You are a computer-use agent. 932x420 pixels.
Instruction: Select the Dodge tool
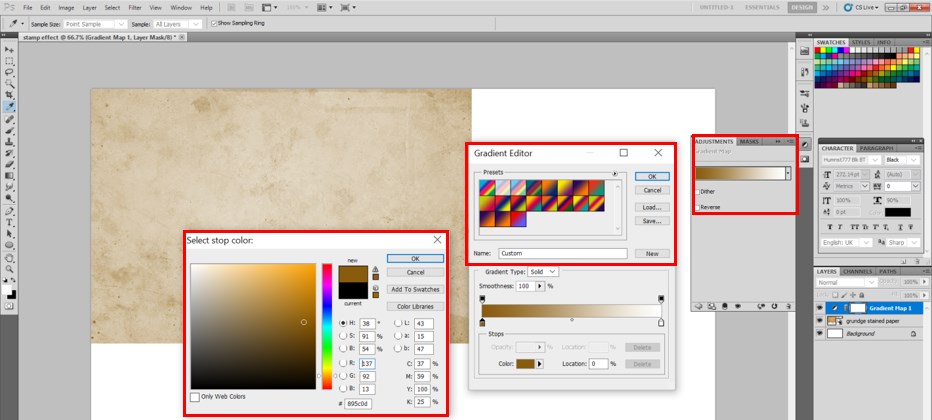tap(9, 198)
